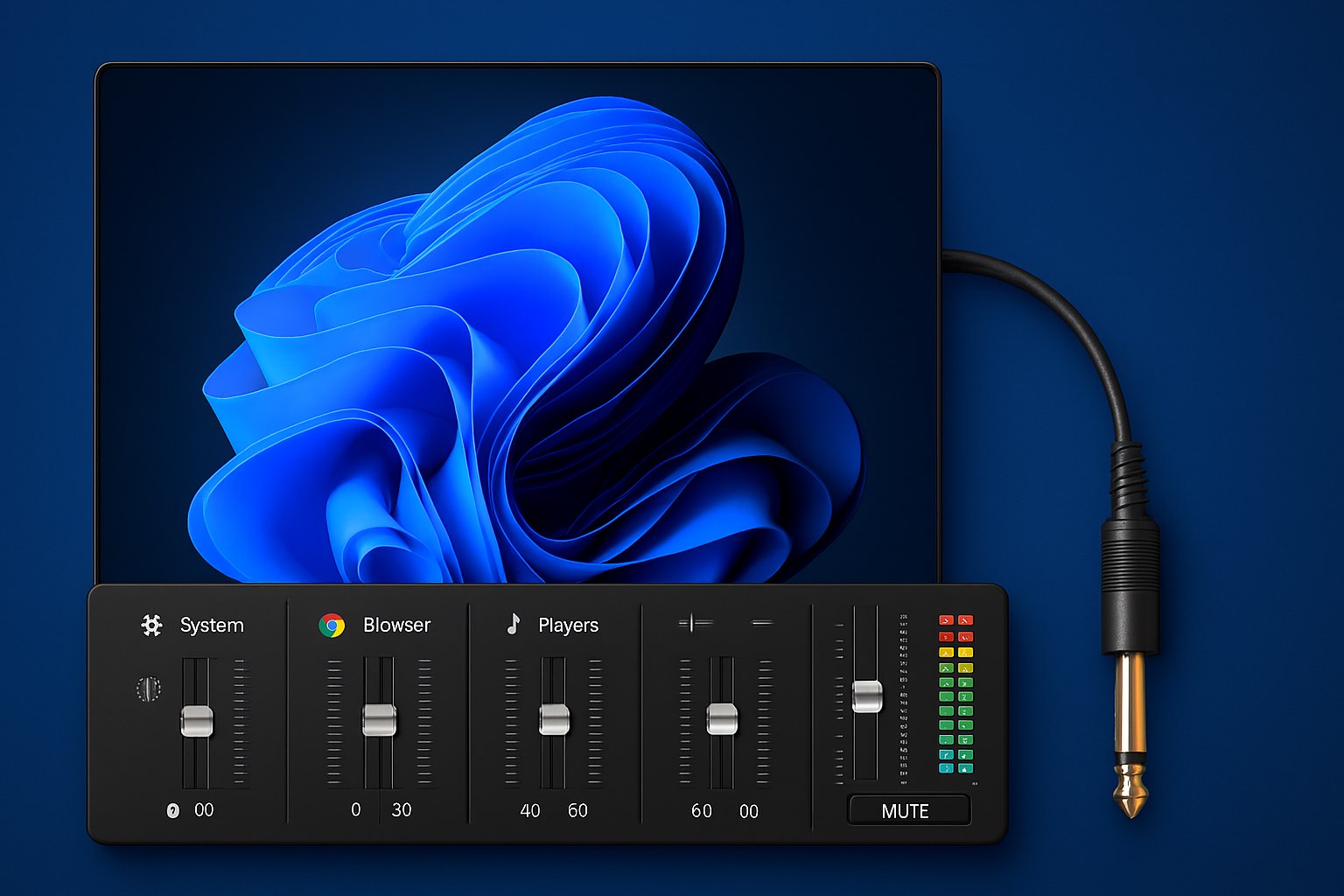Click the 00 readout under System
1344x896 pixels.
[x=204, y=810]
